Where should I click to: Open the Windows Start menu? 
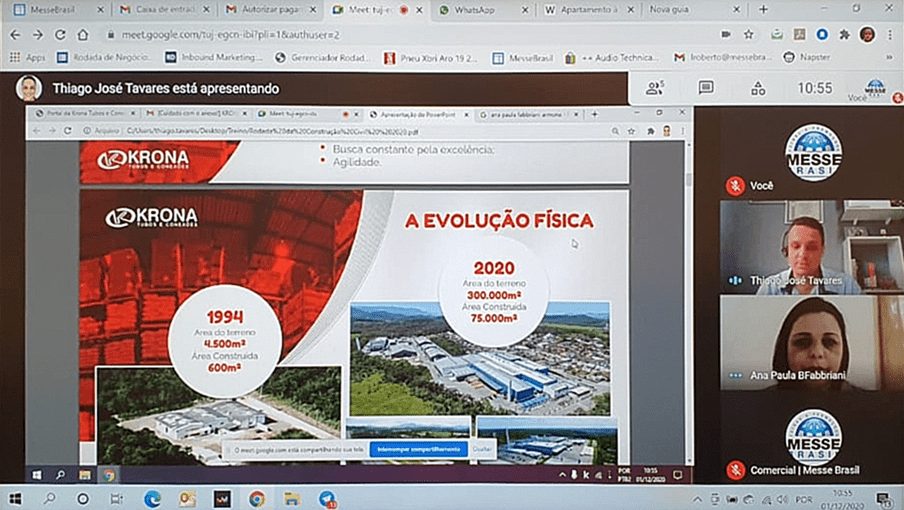14,498
